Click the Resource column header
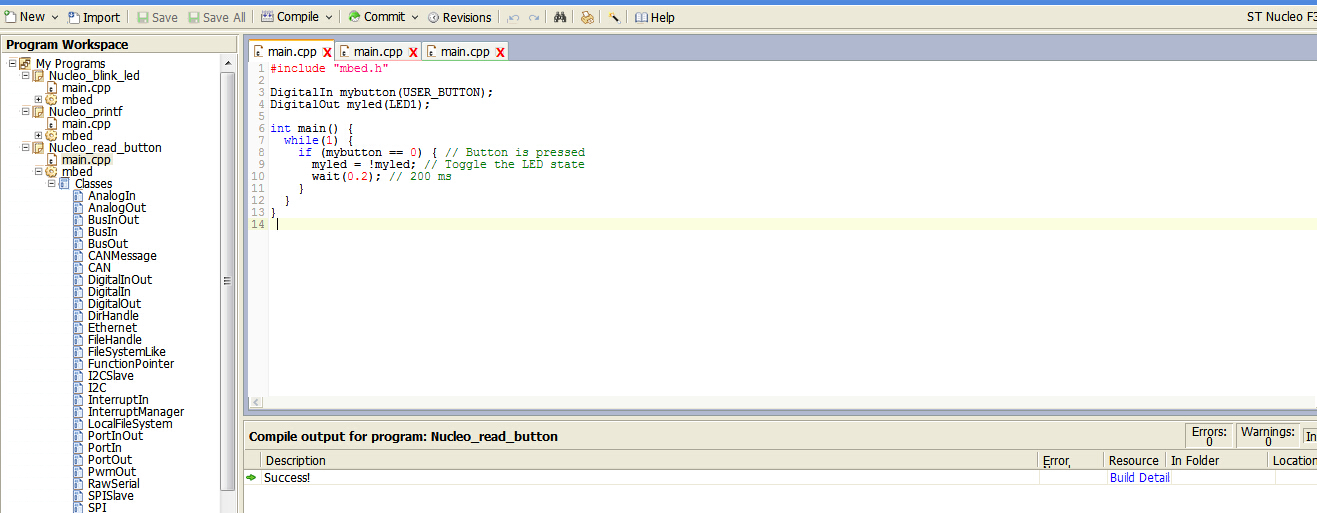The height and width of the screenshot is (513, 1317). [1134, 461]
